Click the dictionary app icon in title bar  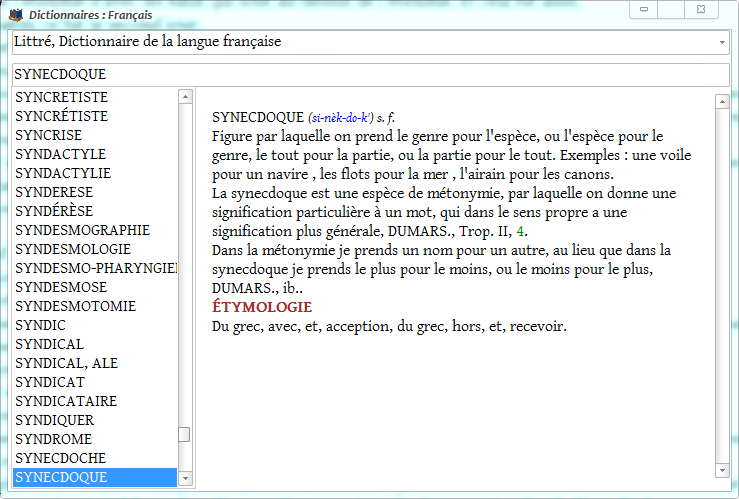(x=16, y=15)
